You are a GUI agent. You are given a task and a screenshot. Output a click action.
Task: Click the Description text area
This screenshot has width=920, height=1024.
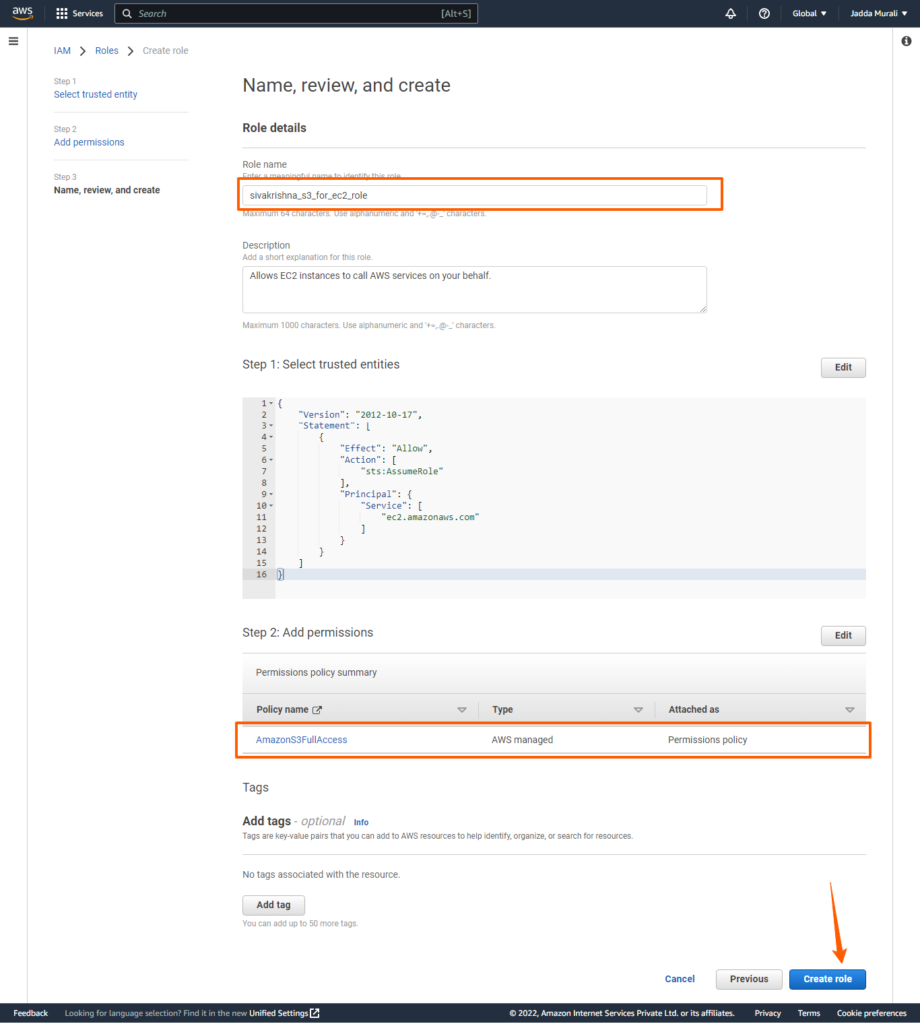tap(474, 289)
